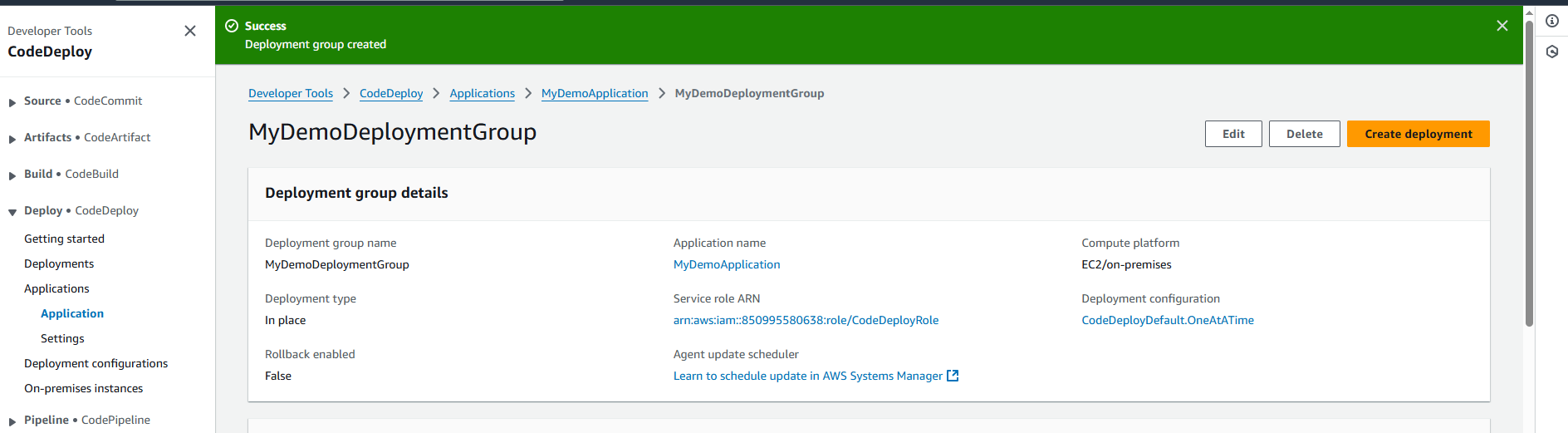Viewport: 1568px width, 433px height.
Task: Open On-premises instances in sidebar
Action: [x=83, y=388]
